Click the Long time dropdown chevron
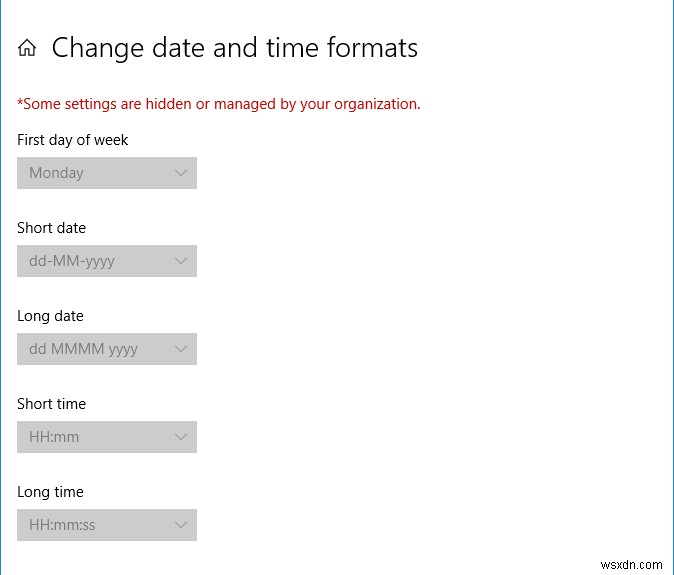Viewport: 674px width, 575px height. [x=181, y=525]
